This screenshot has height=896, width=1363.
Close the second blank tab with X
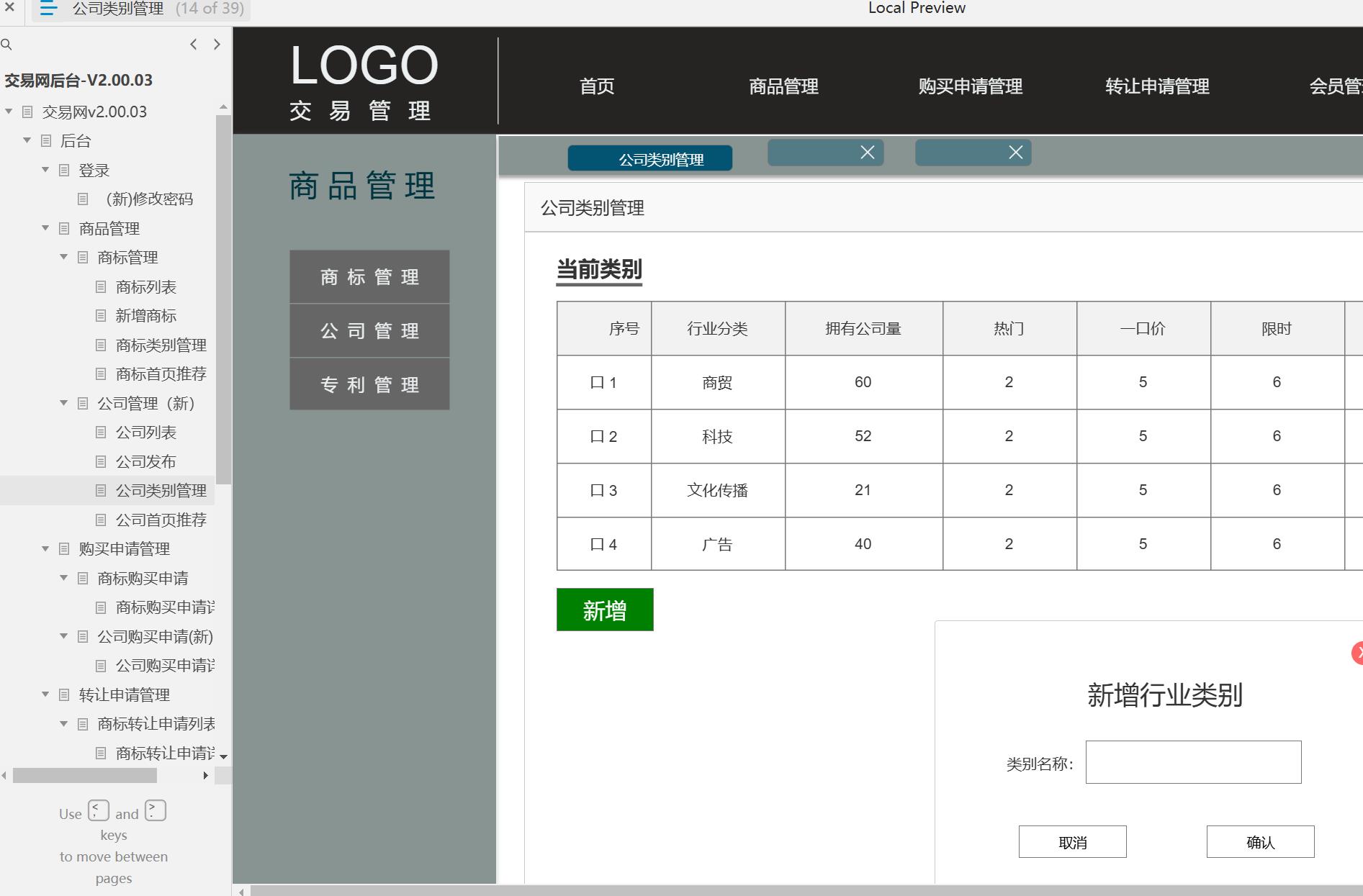(868, 153)
